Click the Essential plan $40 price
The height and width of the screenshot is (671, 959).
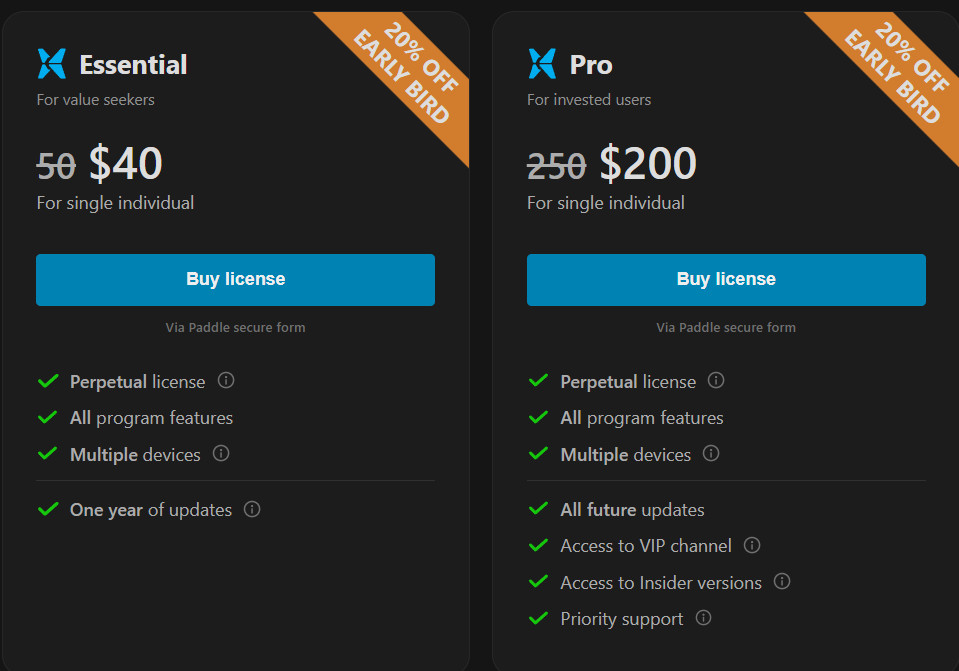(125, 164)
